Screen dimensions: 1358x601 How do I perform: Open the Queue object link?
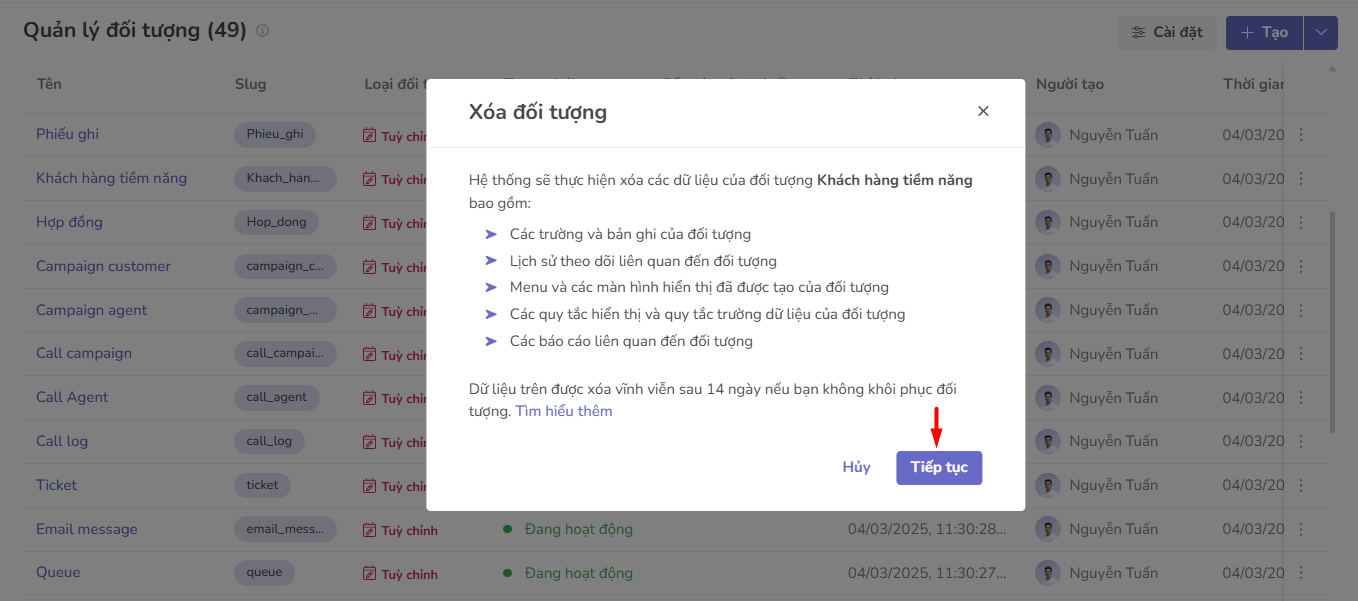58,572
